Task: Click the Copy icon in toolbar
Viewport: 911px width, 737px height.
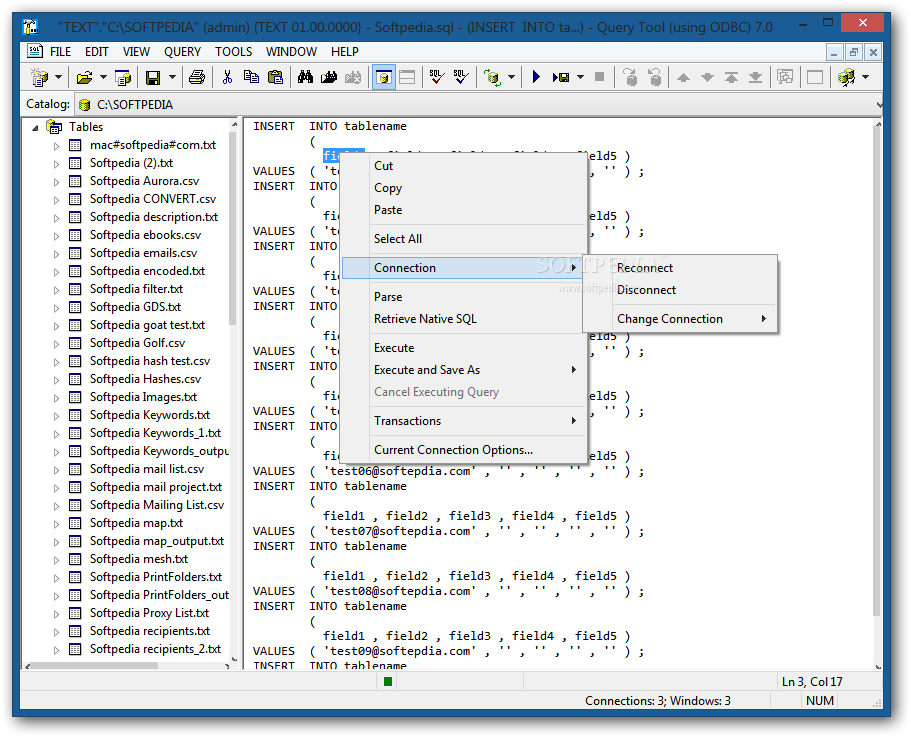Action: [x=251, y=77]
